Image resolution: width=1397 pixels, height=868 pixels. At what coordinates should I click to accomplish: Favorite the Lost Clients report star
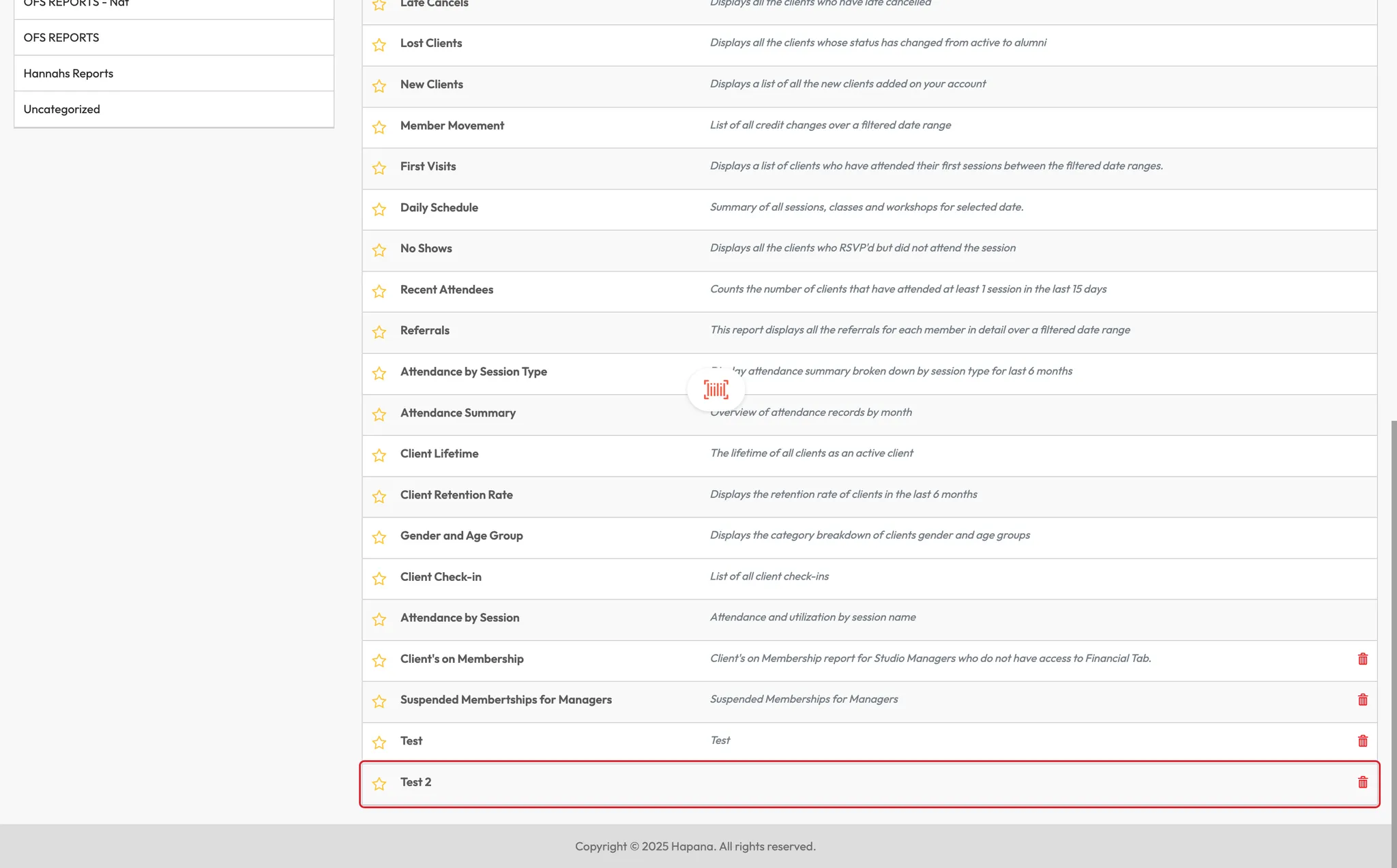[x=379, y=45]
